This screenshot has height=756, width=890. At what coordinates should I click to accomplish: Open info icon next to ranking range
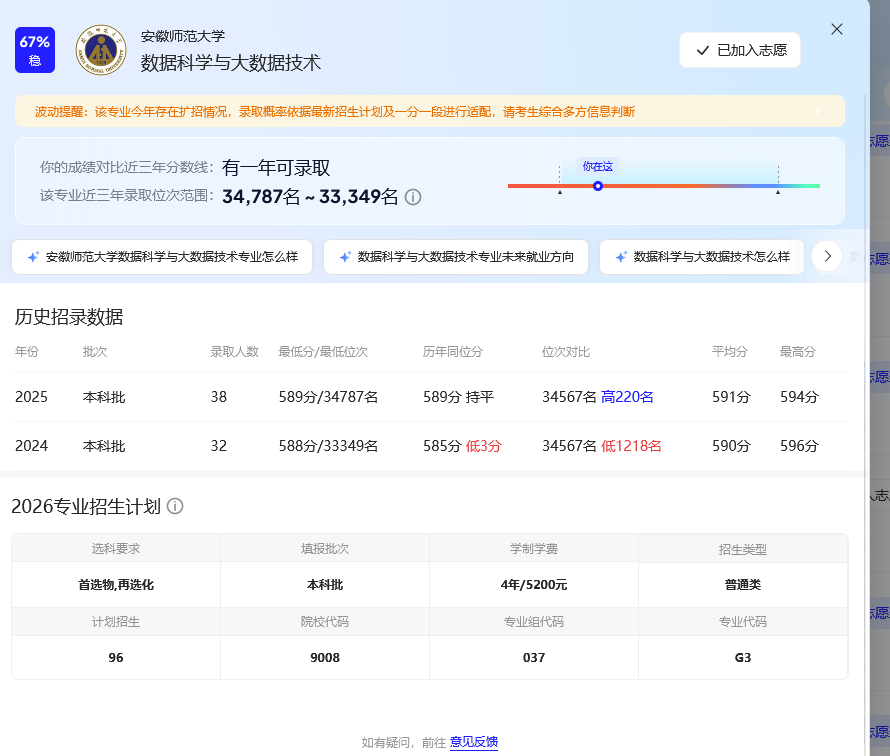point(413,197)
